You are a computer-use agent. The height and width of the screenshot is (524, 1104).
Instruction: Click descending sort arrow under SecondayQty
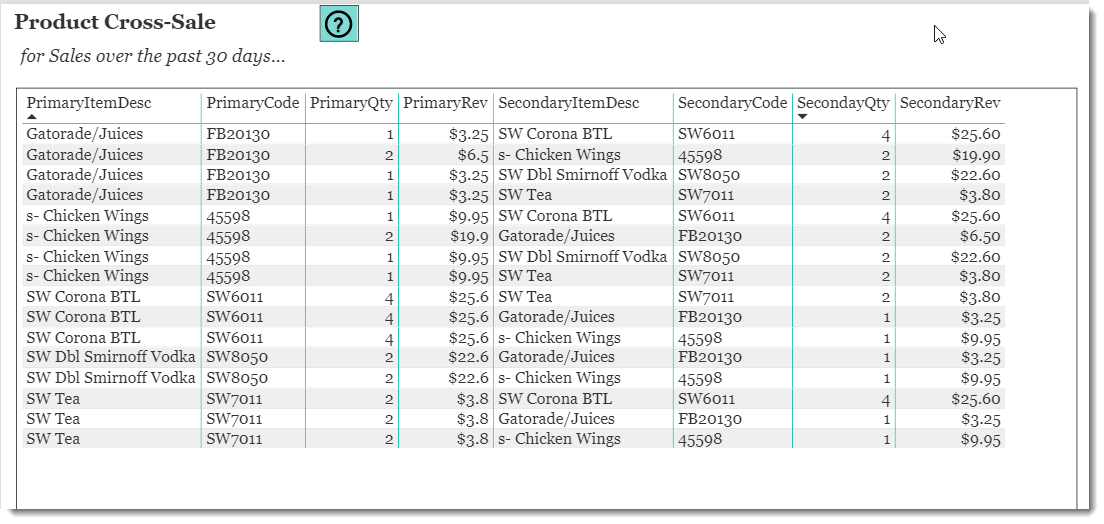pos(803,116)
